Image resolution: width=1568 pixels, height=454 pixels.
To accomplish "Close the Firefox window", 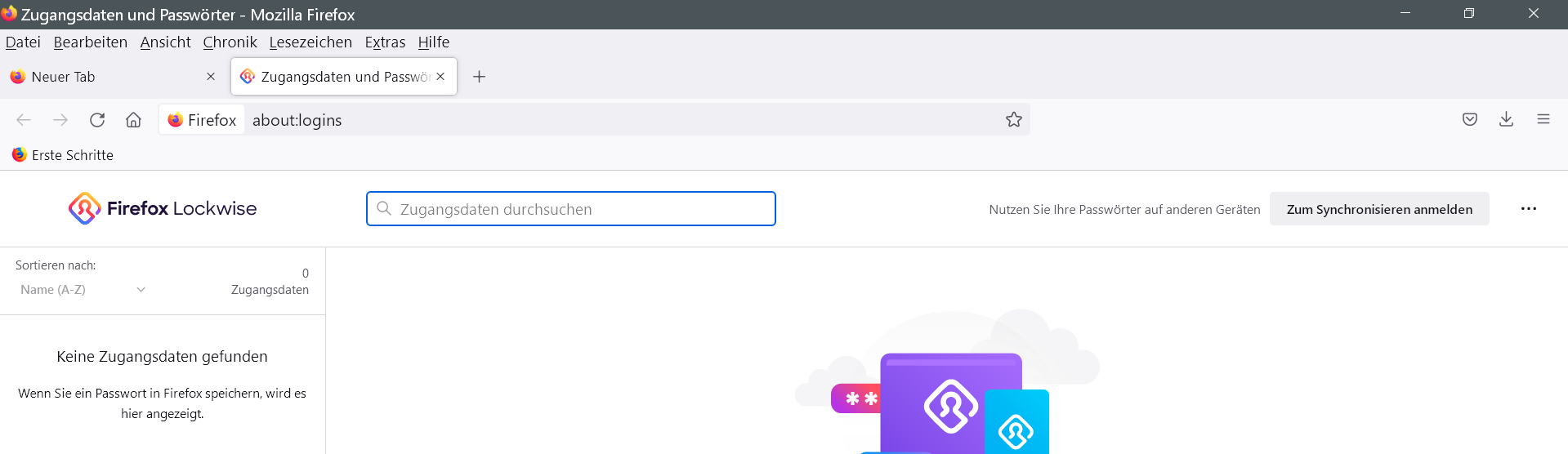I will coord(1534,14).
